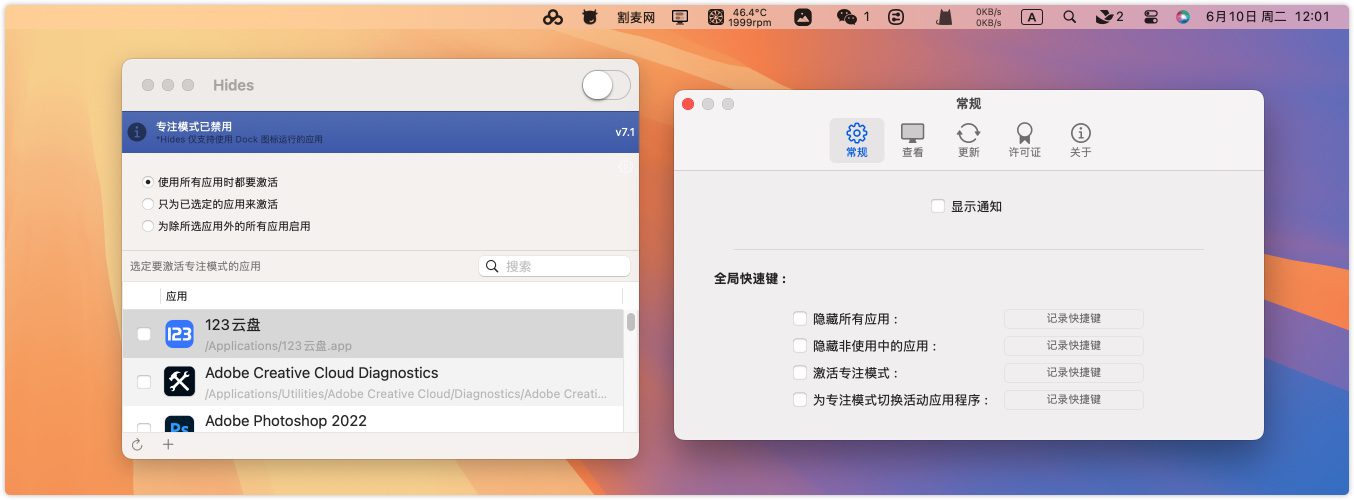
Task: Click the /Applications/123云盘.app path text
Action: pos(278,346)
